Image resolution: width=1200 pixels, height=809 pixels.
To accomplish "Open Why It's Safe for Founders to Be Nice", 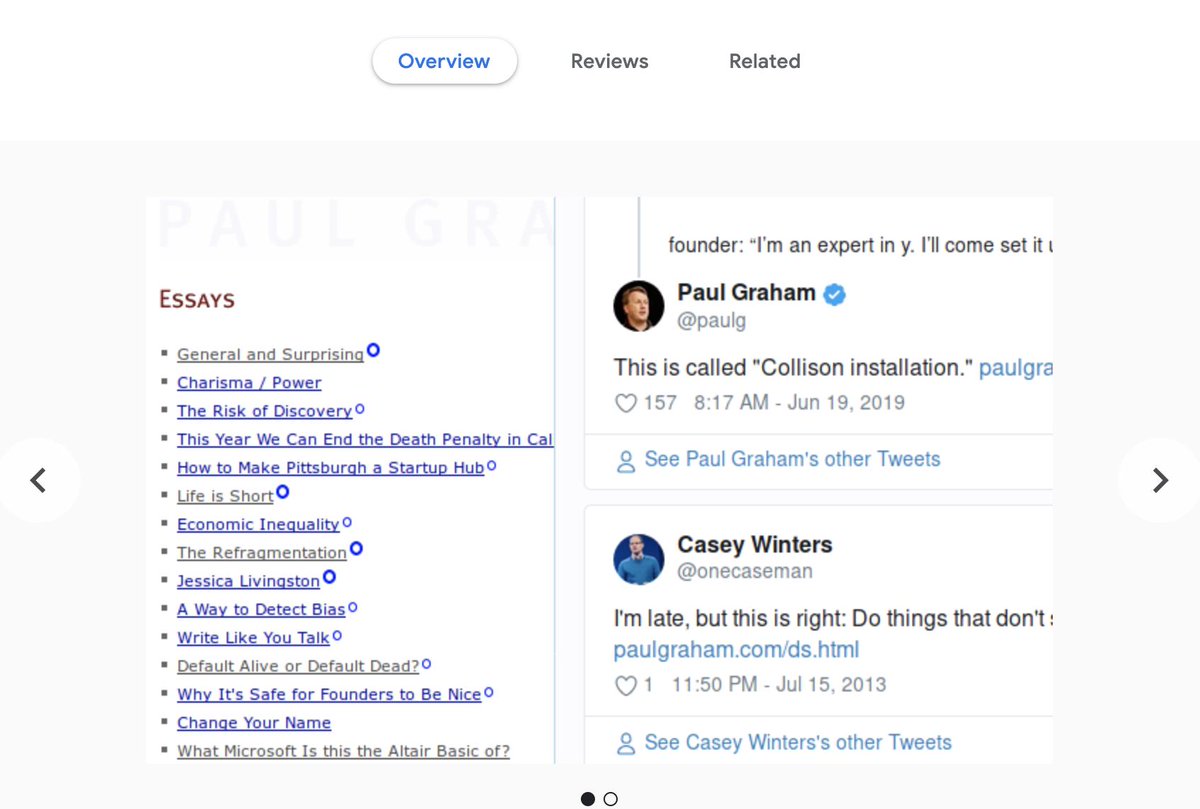I will tap(329, 694).
